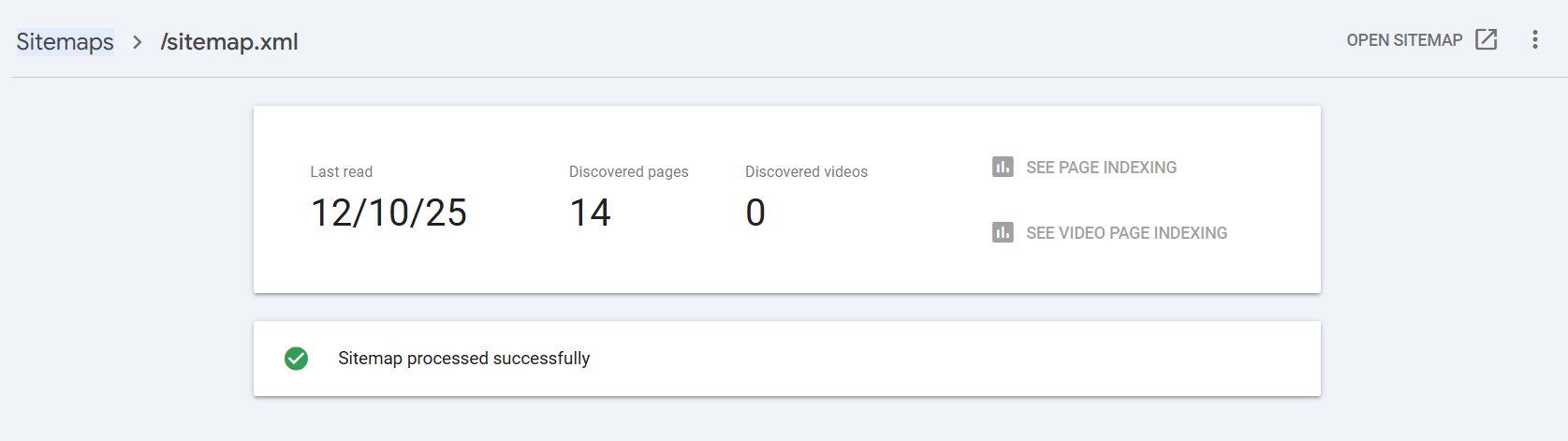Click the OPEN SITEMAP button text

tap(1403, 40)
